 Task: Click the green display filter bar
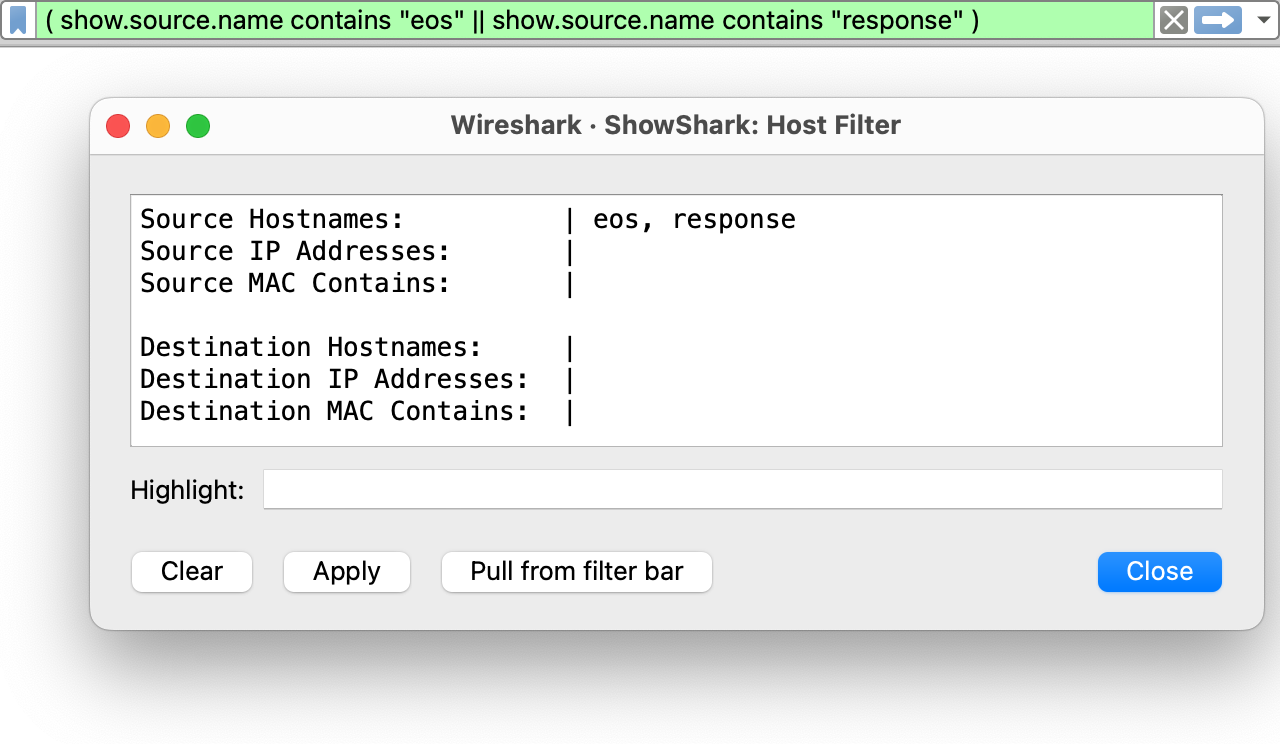point(600,20)
